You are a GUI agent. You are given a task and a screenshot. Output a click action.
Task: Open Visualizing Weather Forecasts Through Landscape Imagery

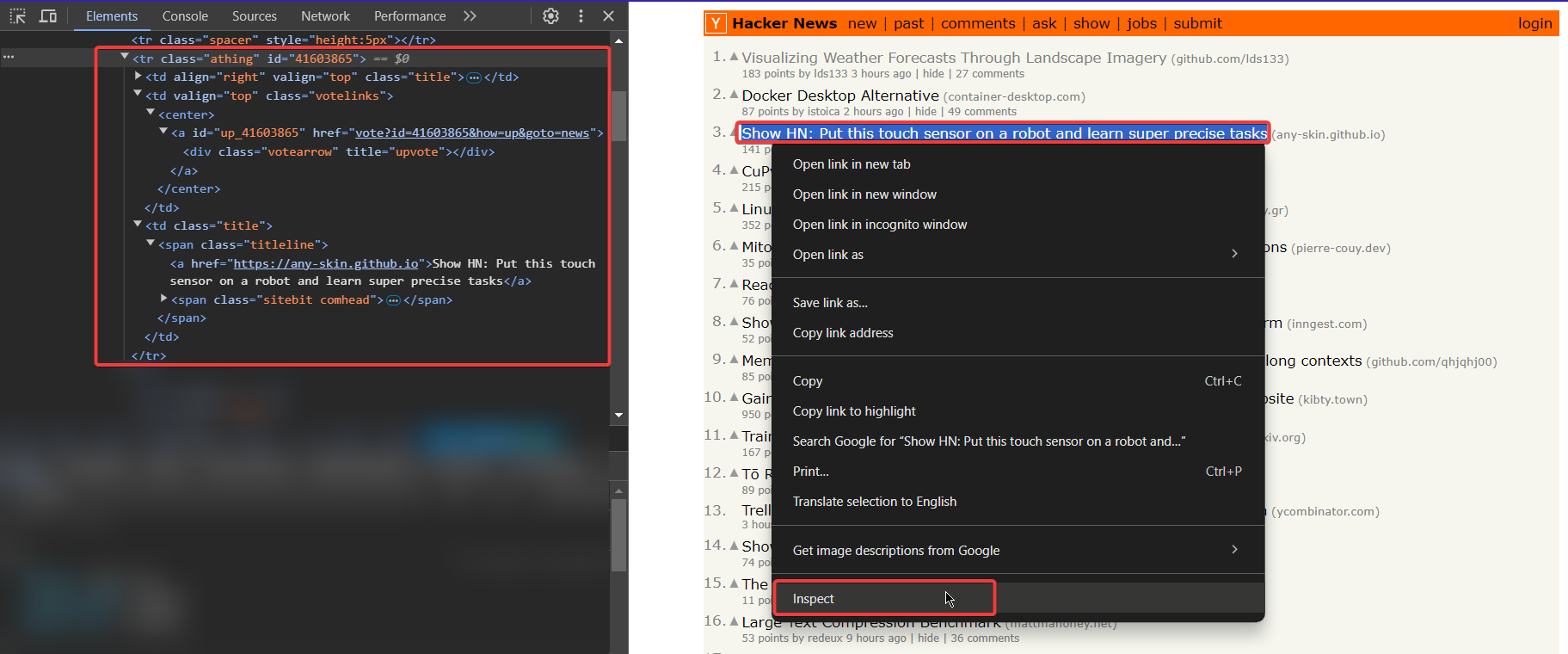(x=954, y=58)
